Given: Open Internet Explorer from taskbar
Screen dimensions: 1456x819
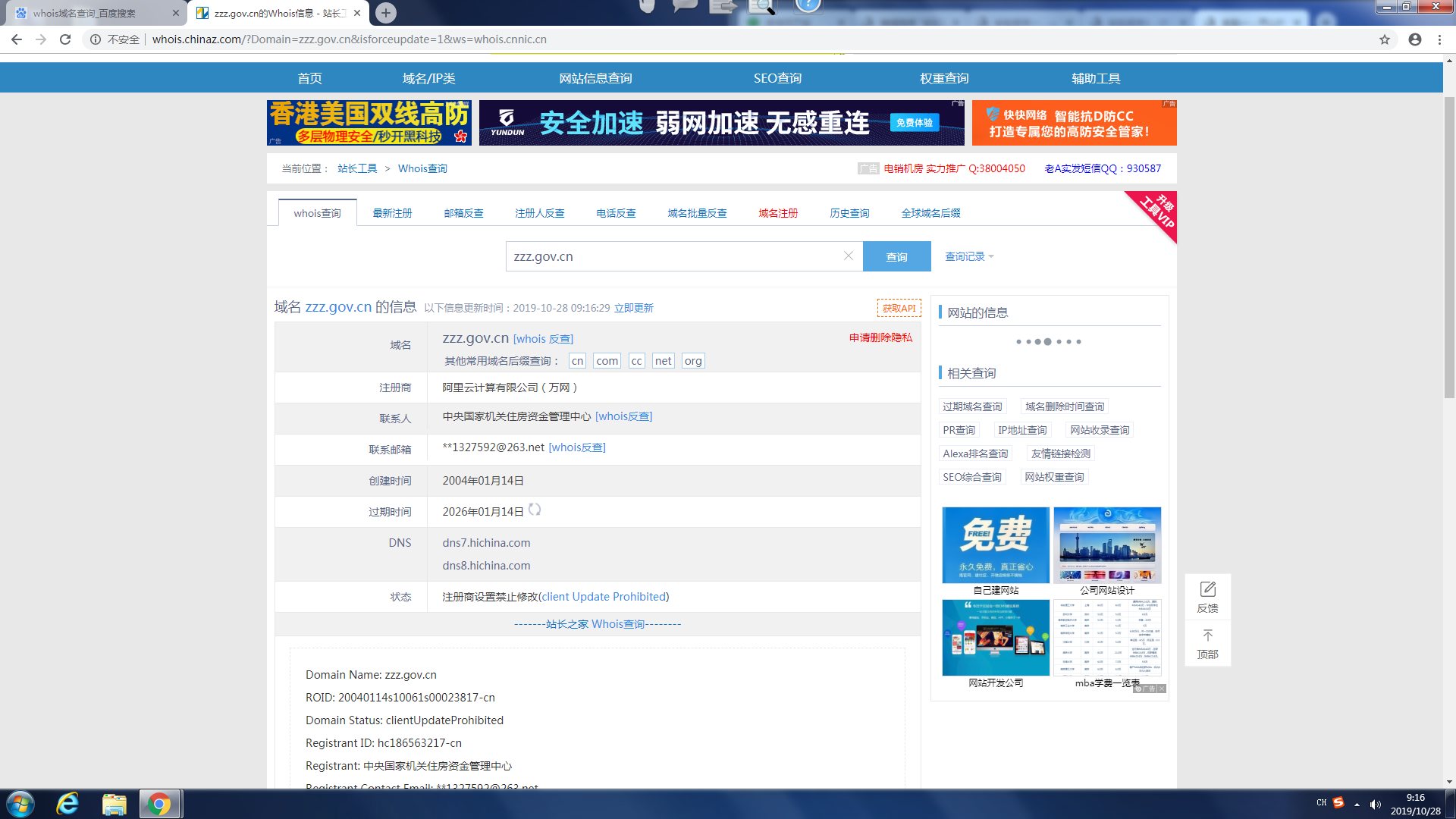Looking at the screenshot, I should 67,804.
